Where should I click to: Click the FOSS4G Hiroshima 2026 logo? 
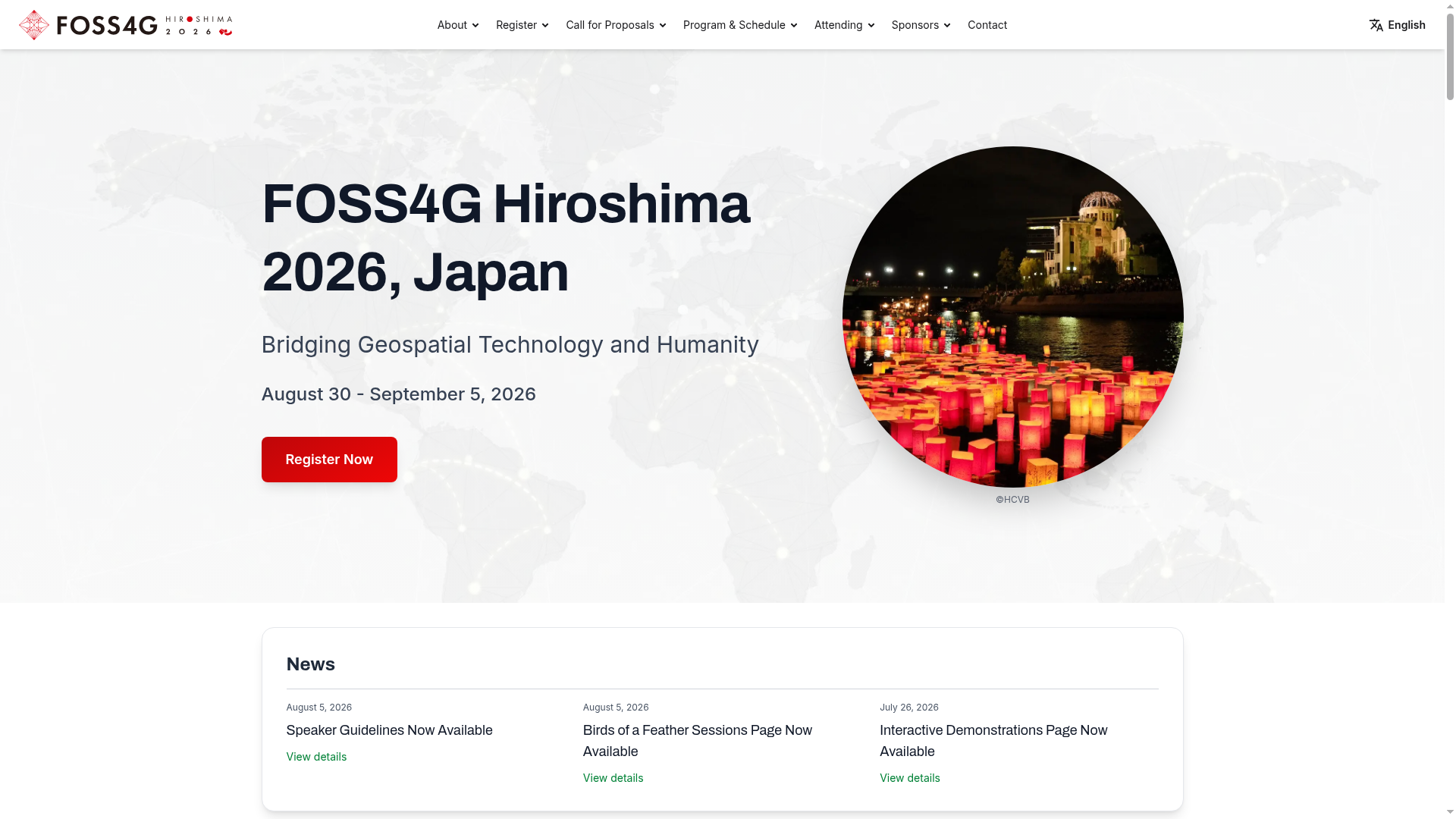[126, 25]
